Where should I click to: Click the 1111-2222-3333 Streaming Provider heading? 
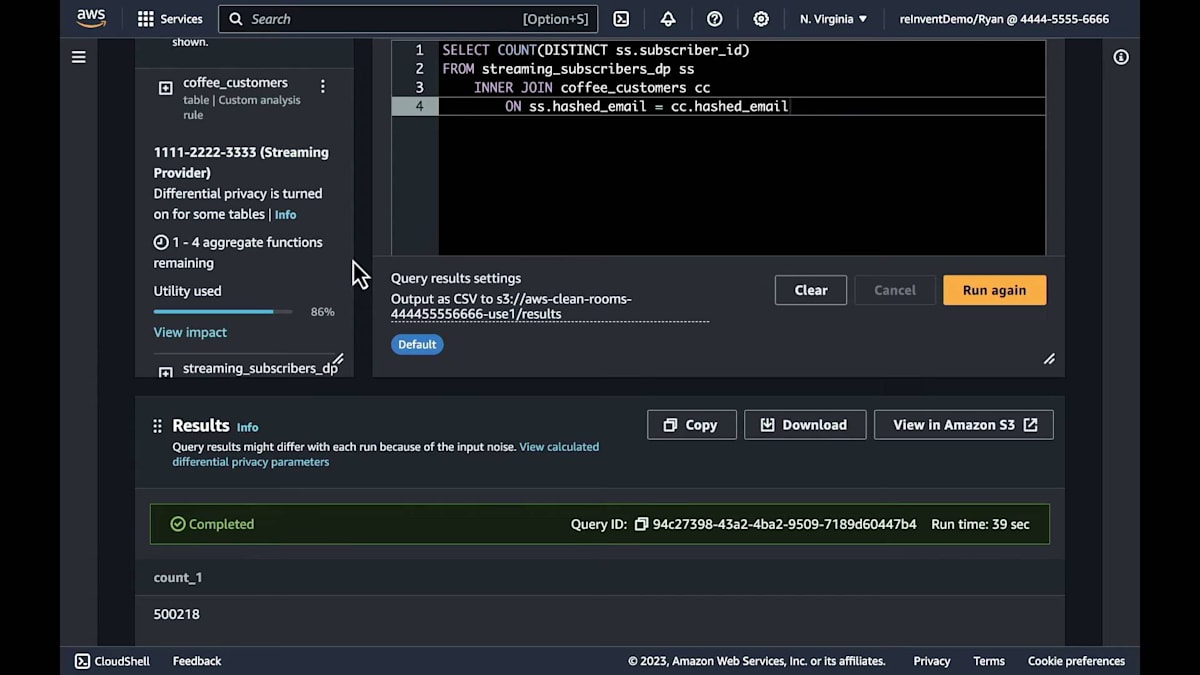241,163
